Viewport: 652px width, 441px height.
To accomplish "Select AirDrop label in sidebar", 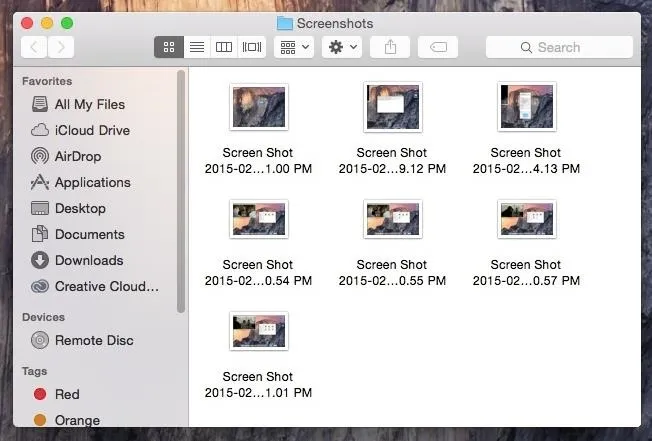I will click(x=78, y=156).
